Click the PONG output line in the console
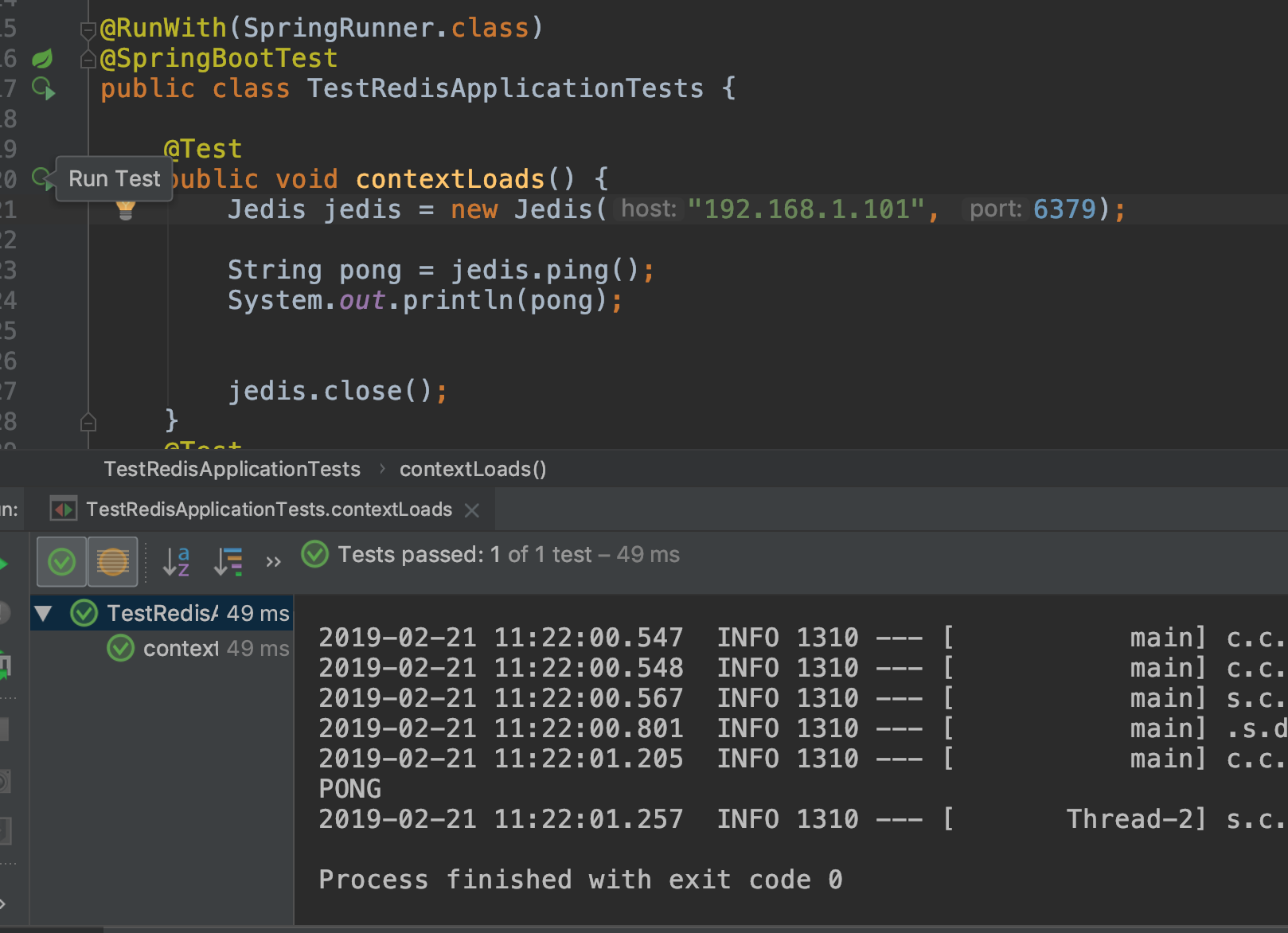Viewport: 1288px width, 933px height. [x=350, y=788]
